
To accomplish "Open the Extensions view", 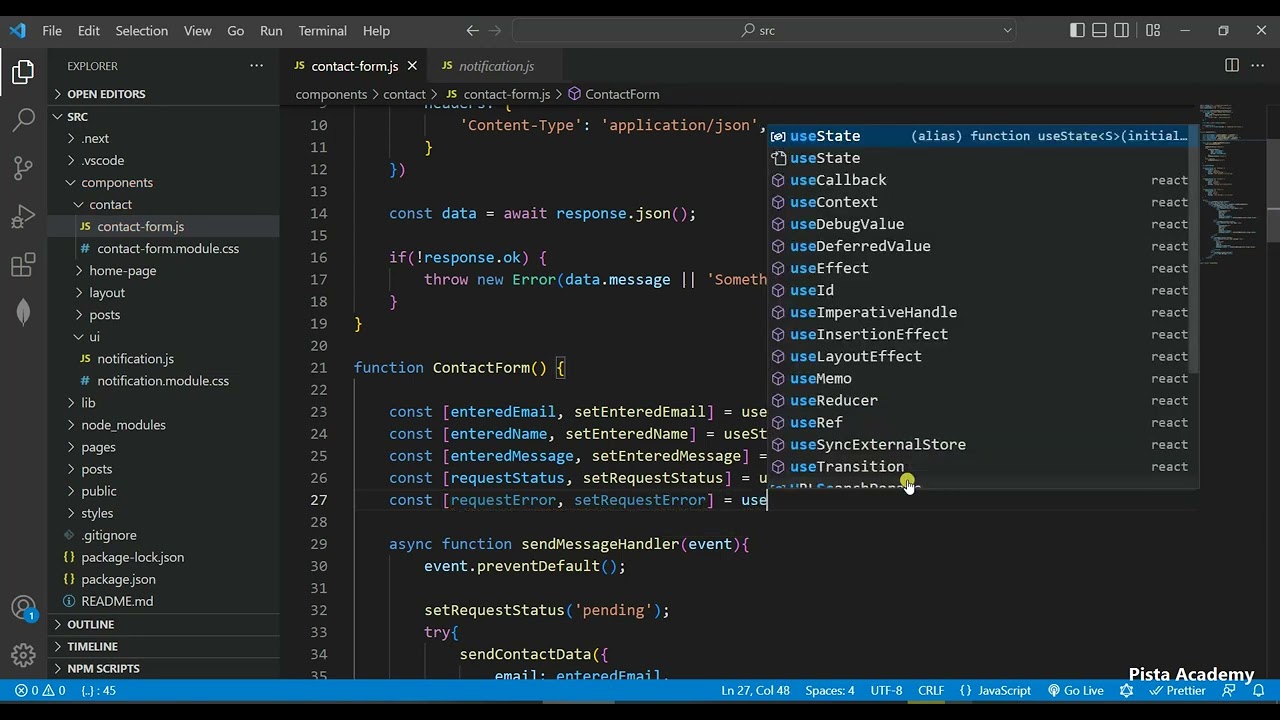I will click(23, 265).
